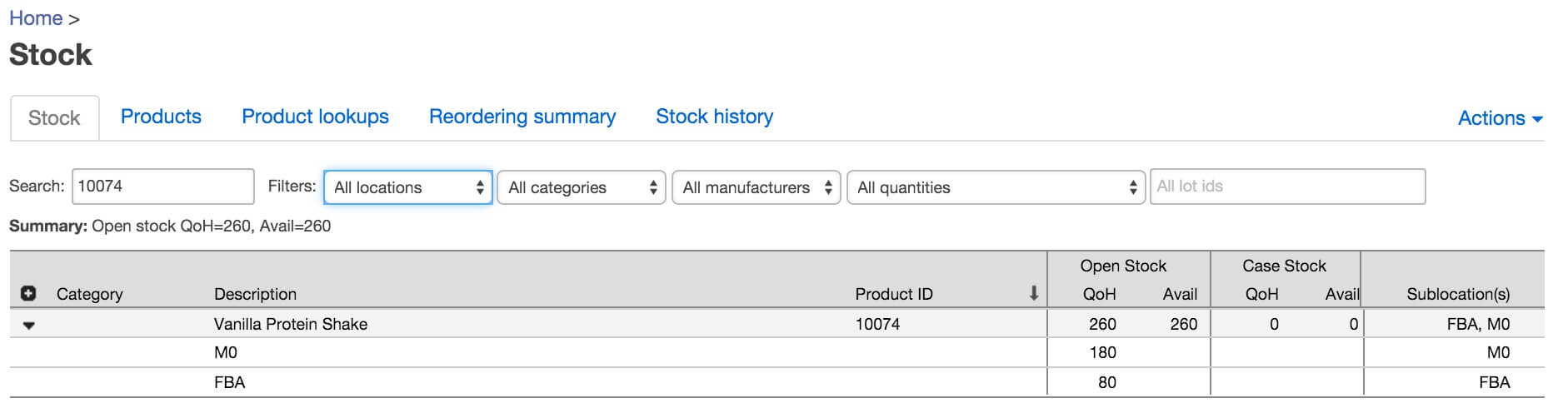Select the M0 sublocation row
The width and height of the screenshot is (1568, 418).
pos(777,353)
